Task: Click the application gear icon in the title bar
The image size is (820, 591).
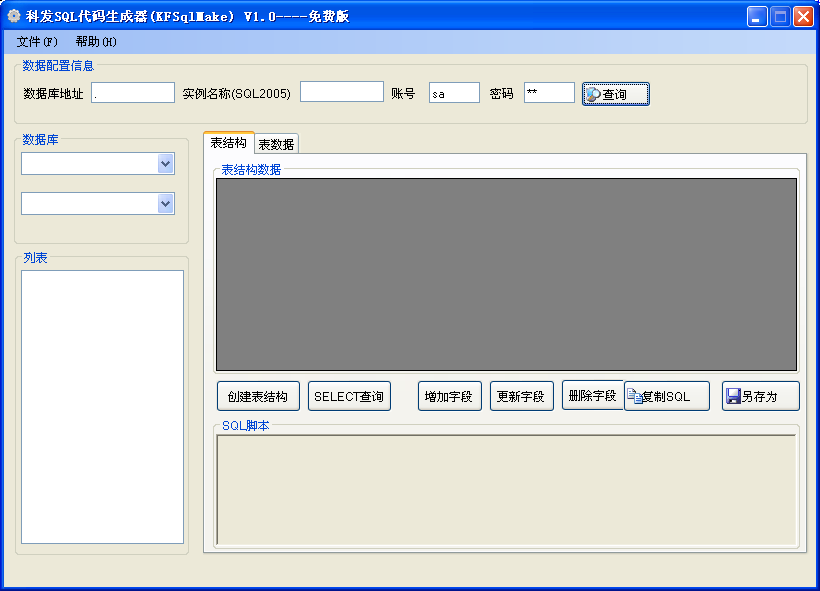Action: pos(12,15)
